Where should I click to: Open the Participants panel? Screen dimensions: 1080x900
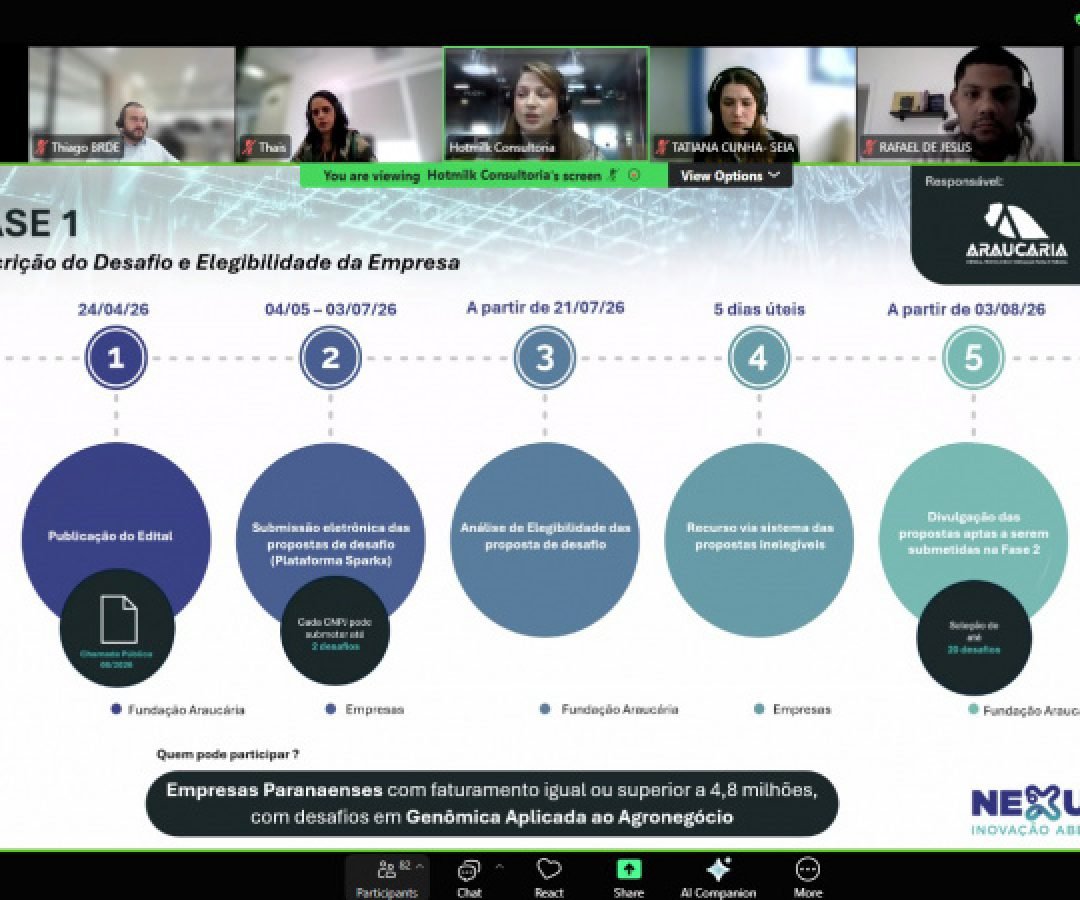(x=386, y=877)
